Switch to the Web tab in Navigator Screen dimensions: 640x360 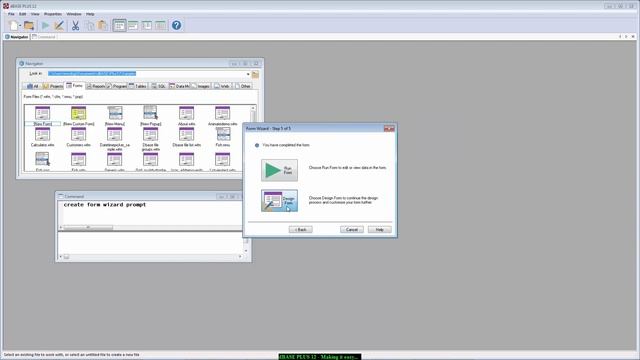[222, 86]
